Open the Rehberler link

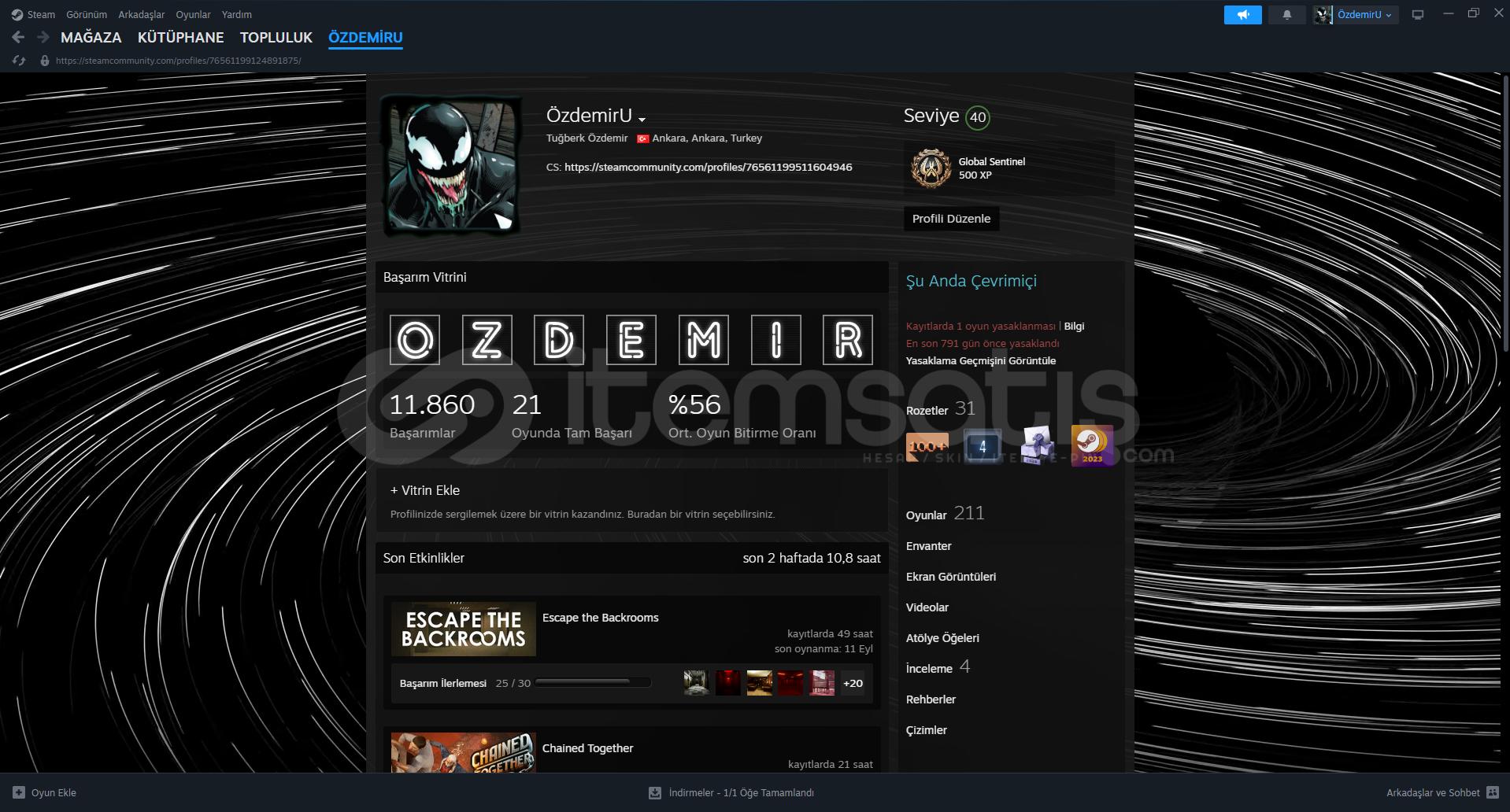(931, 699)
